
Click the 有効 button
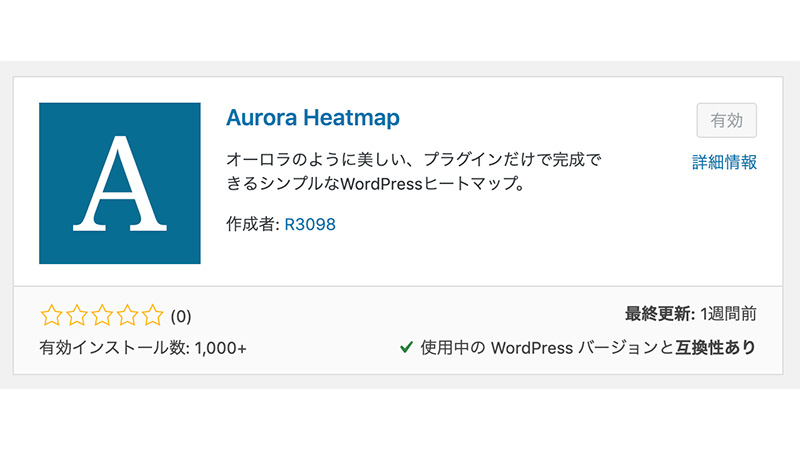click(x=727, y=120)
